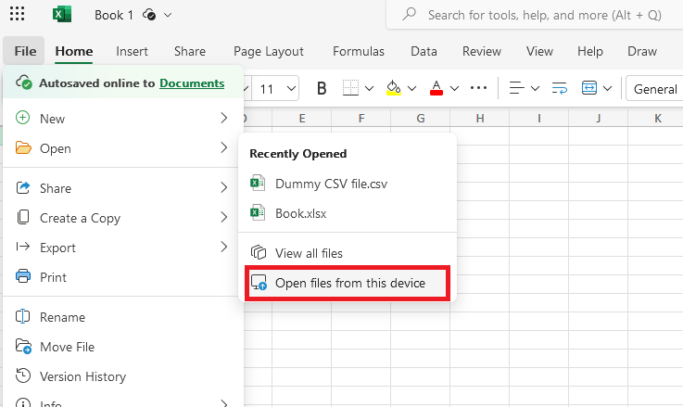
Task: Expand the font color dropdown arrow
Action: click(454, 89)
